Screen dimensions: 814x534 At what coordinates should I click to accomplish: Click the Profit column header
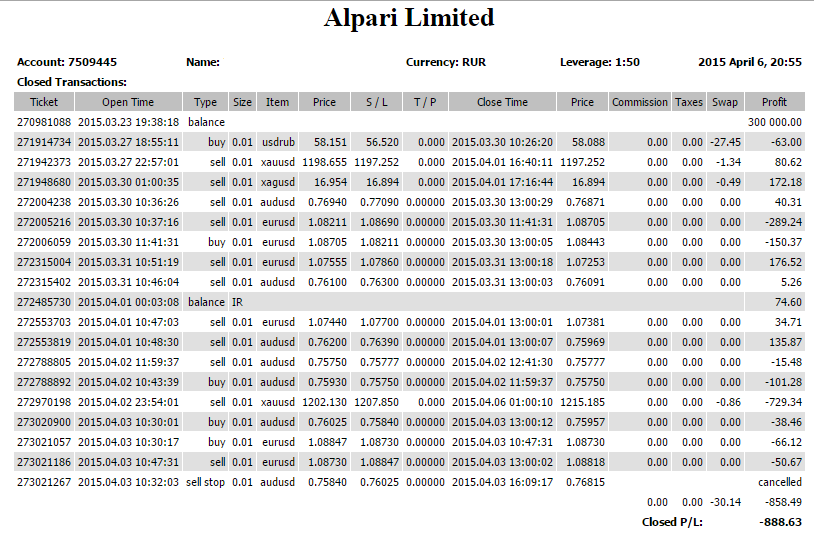(x=775, y=102)
